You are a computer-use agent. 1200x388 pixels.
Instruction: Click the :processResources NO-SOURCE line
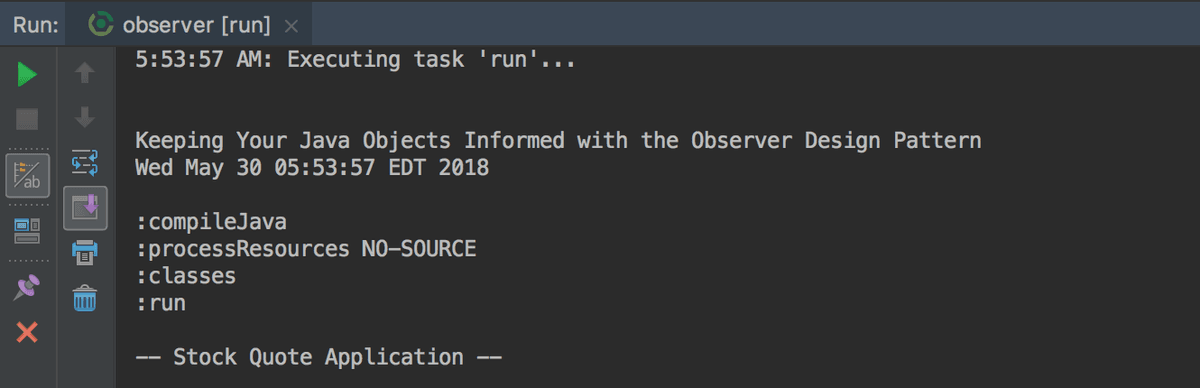(305, 248)
